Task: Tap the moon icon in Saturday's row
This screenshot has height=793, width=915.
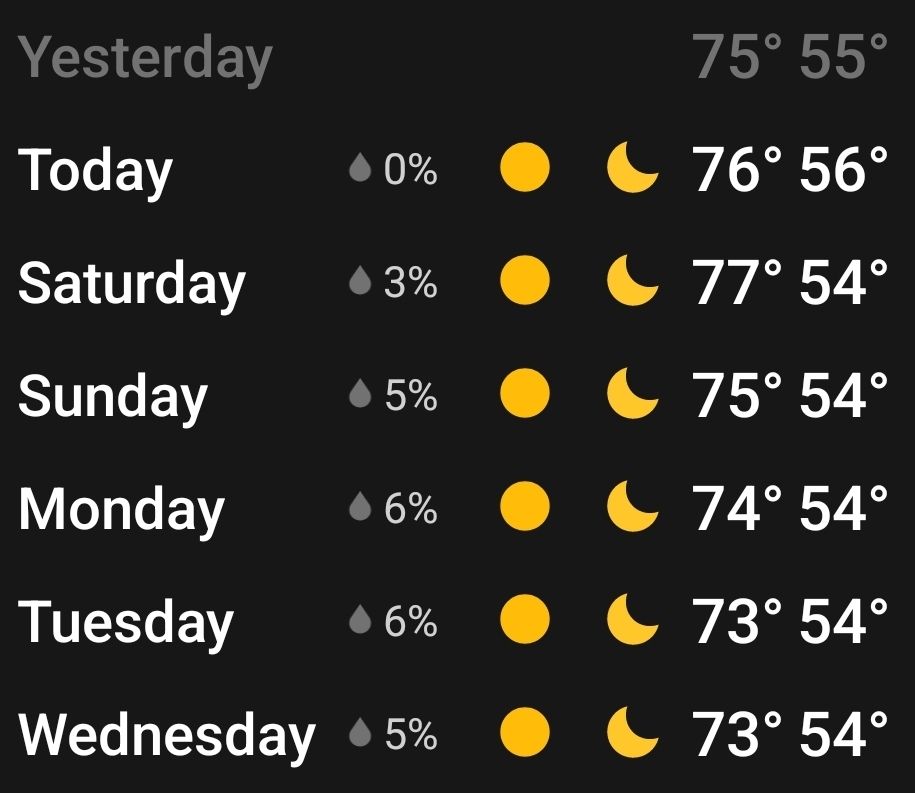Action: (x=633, y=280)
